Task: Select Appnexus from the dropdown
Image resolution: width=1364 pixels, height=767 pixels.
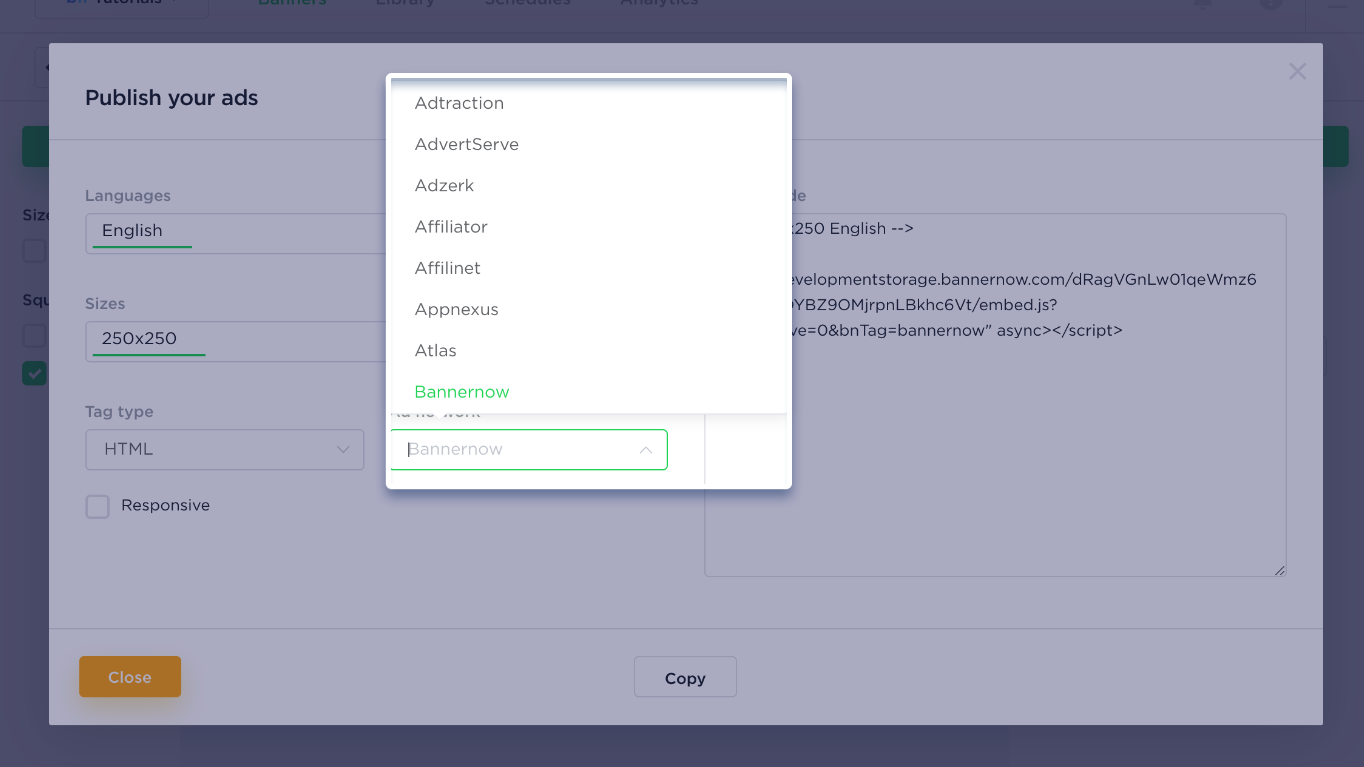Action: [588, 309]
